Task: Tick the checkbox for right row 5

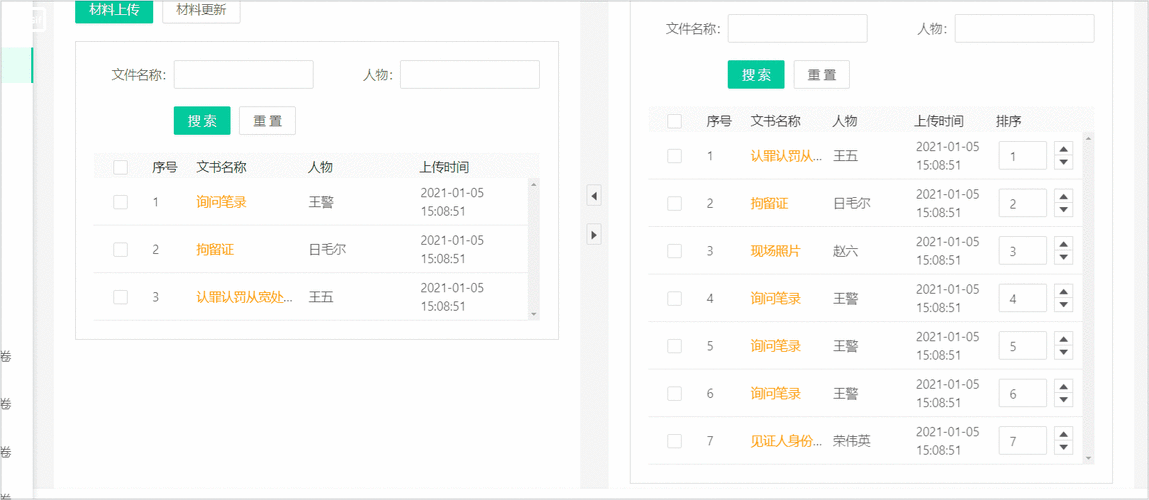Action: coord(675,346)
